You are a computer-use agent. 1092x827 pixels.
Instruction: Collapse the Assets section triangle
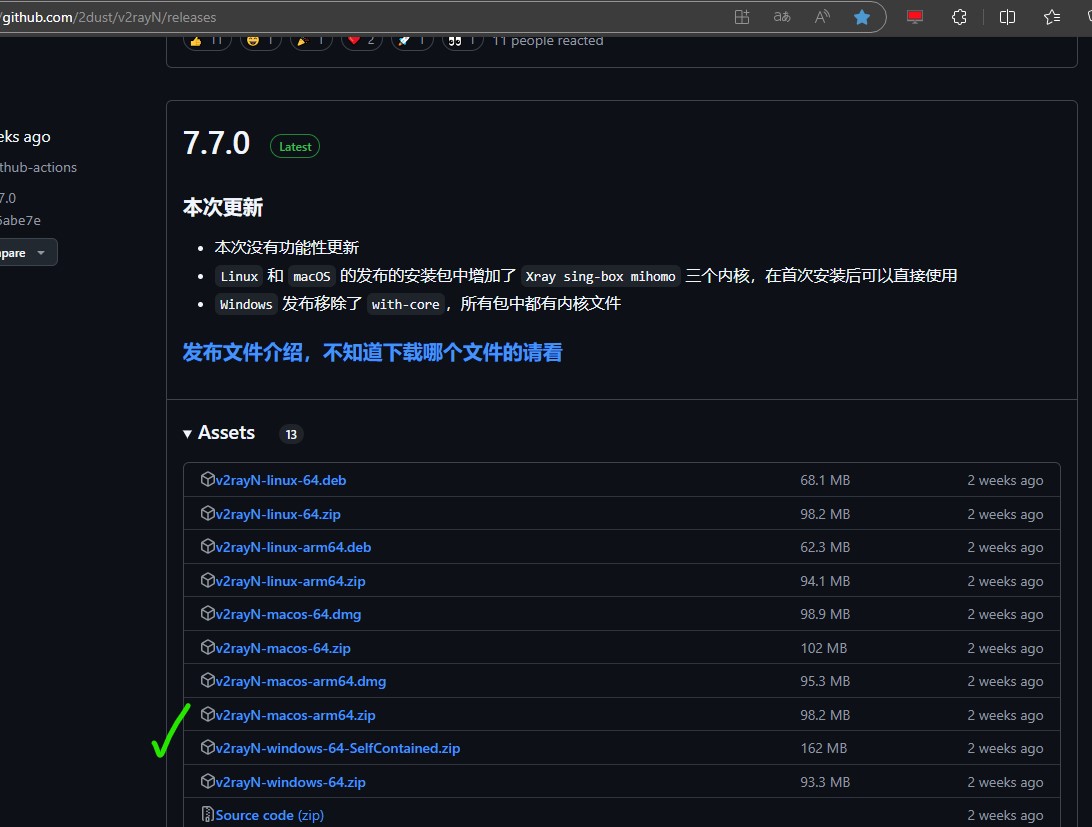tap(187, 433)
